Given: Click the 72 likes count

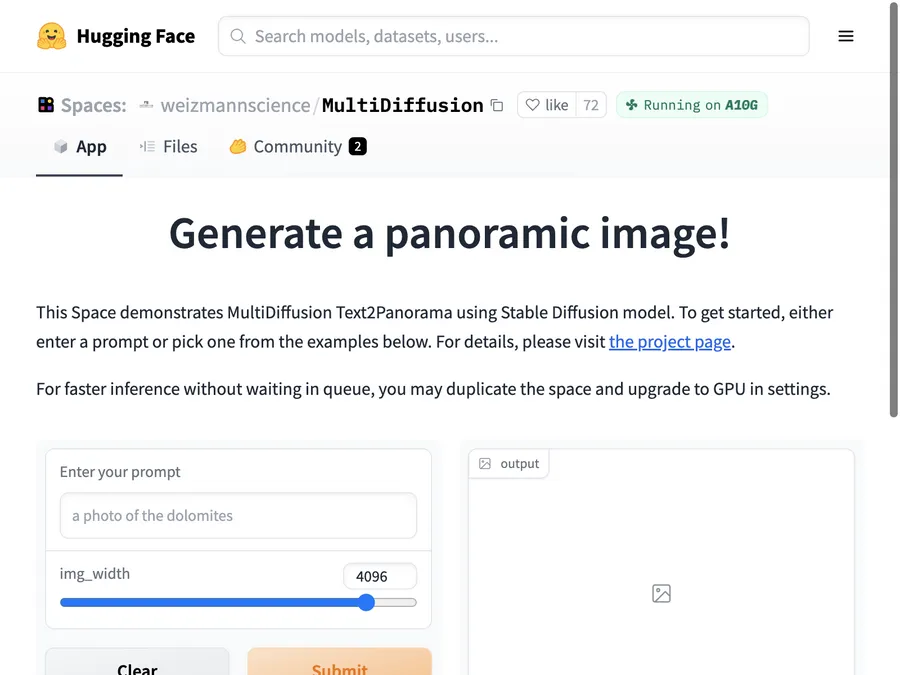Looking at the screenshot, I should (x=591, y=105).
